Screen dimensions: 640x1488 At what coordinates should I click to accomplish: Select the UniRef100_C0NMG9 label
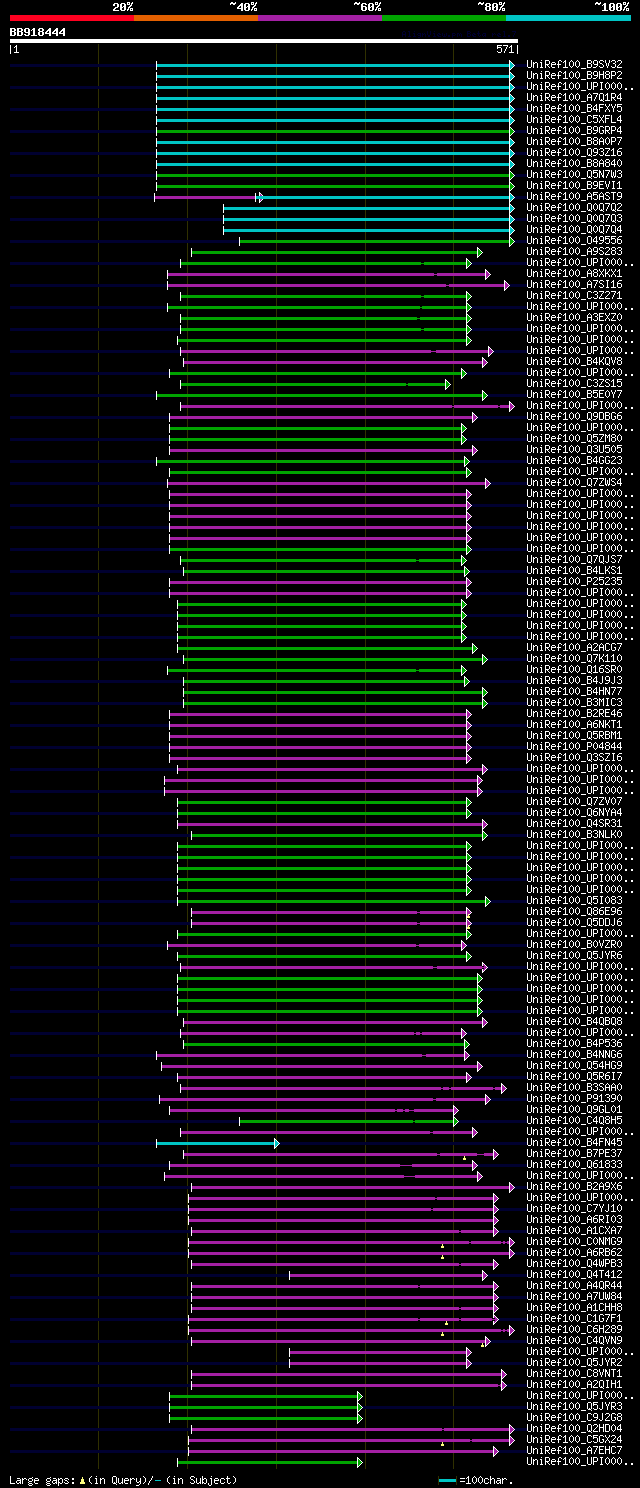(x=574, y=1241)
